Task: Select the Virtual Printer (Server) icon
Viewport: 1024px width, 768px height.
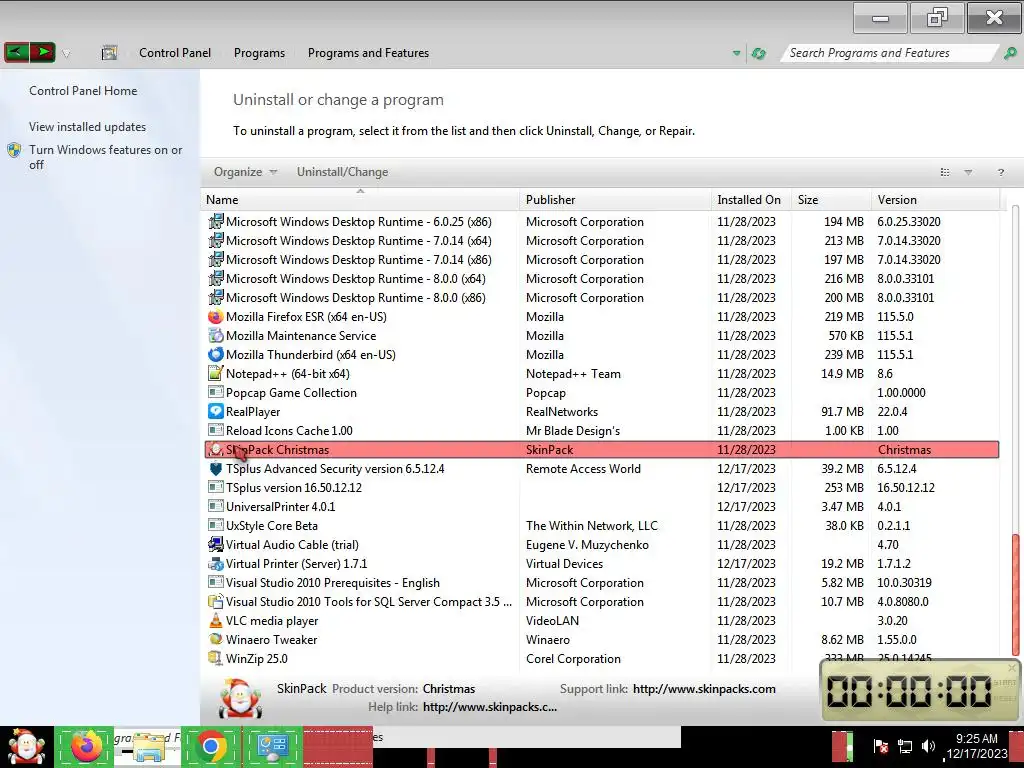Action: 216,564
